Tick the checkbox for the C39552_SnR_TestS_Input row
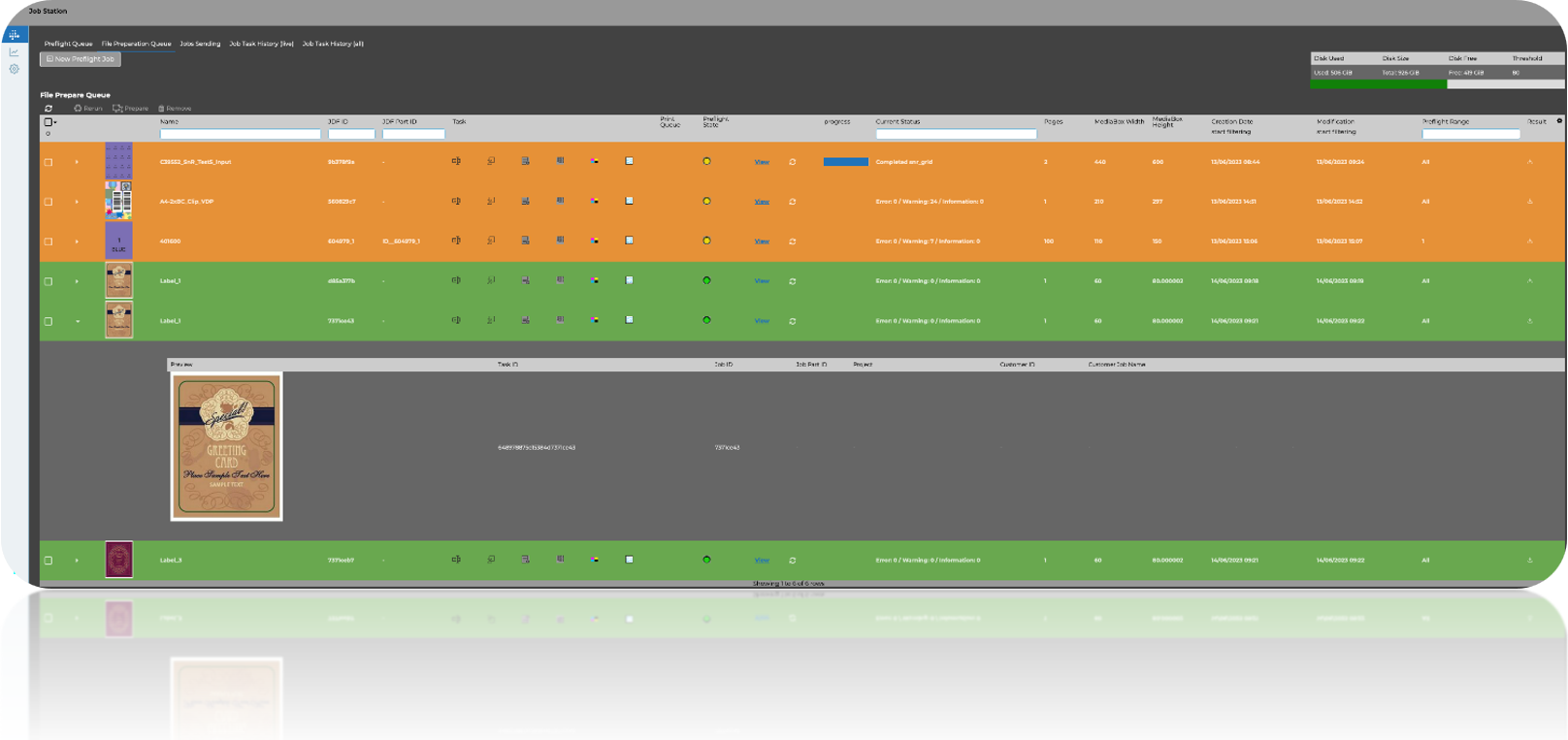Screen dimensions: 1568x740 pos(49,162)
